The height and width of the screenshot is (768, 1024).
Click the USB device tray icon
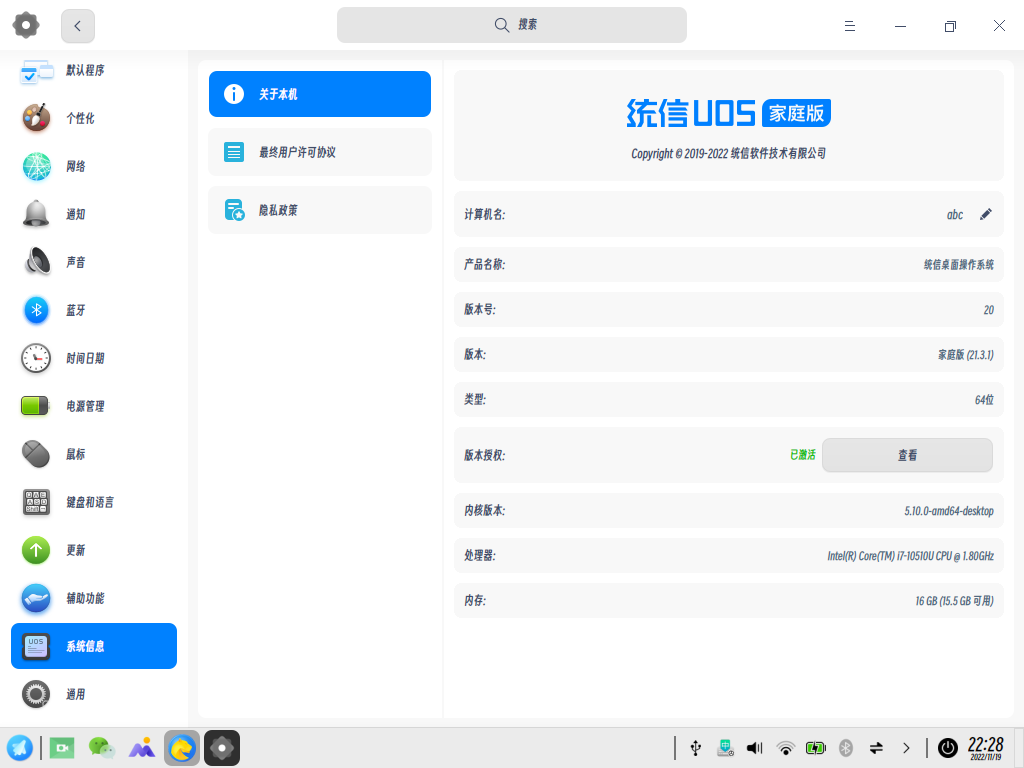[x=696, y=748]
